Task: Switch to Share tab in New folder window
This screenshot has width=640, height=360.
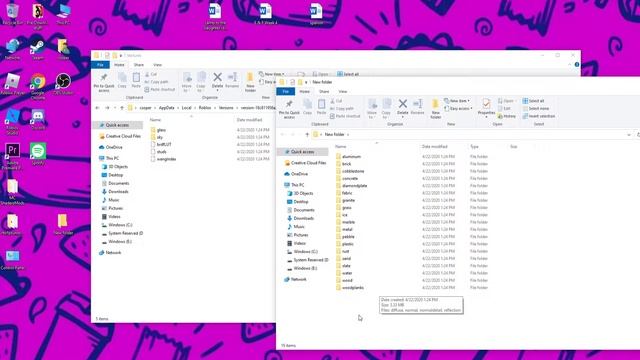Action: click(x=324, y=91)
